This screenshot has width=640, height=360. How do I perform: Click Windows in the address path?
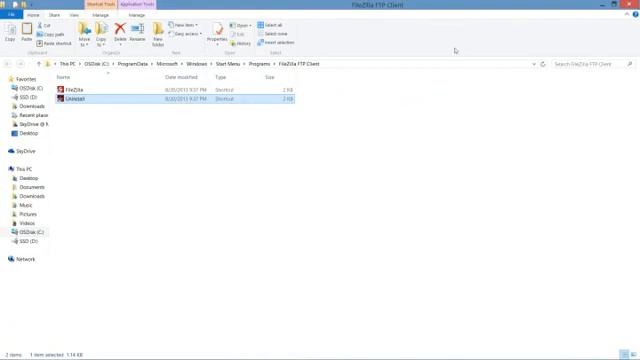coord(197,64)
